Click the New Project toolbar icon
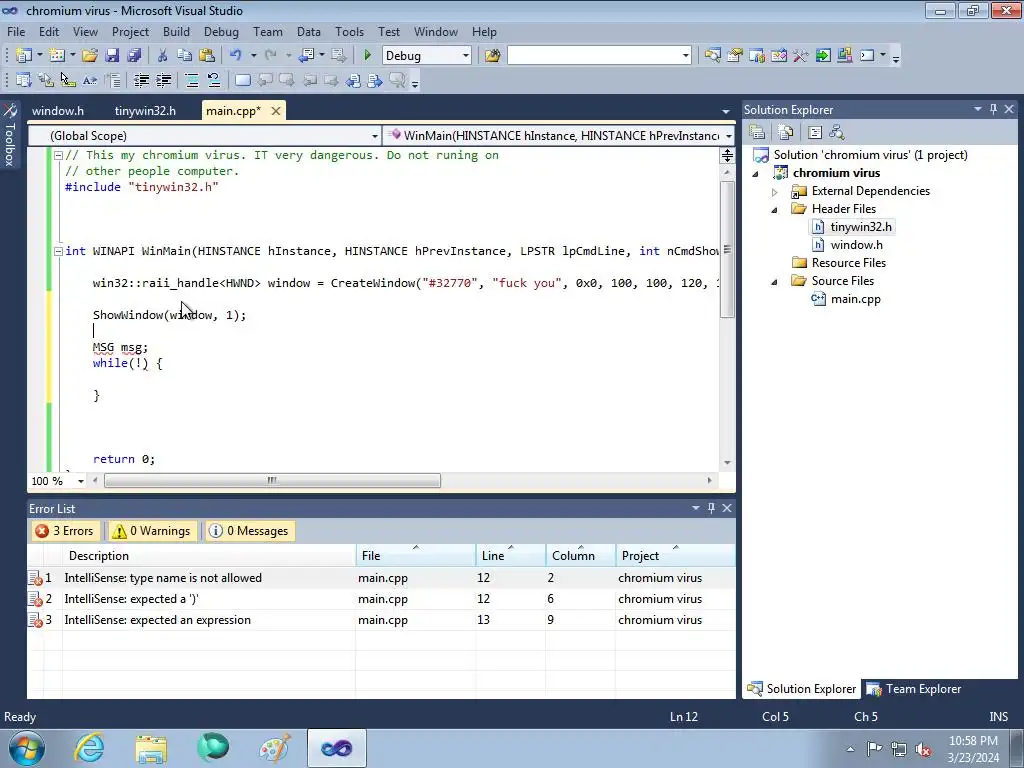The image size is (1024, 768). point(24,56)
